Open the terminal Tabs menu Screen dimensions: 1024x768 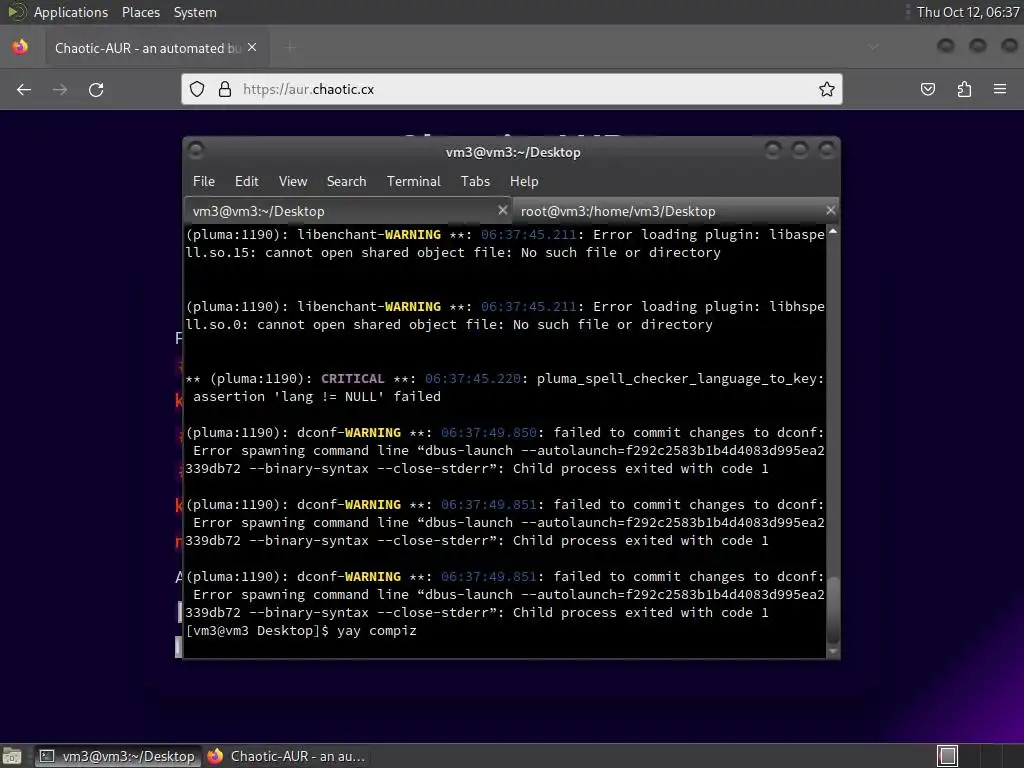tap(475, 182)
